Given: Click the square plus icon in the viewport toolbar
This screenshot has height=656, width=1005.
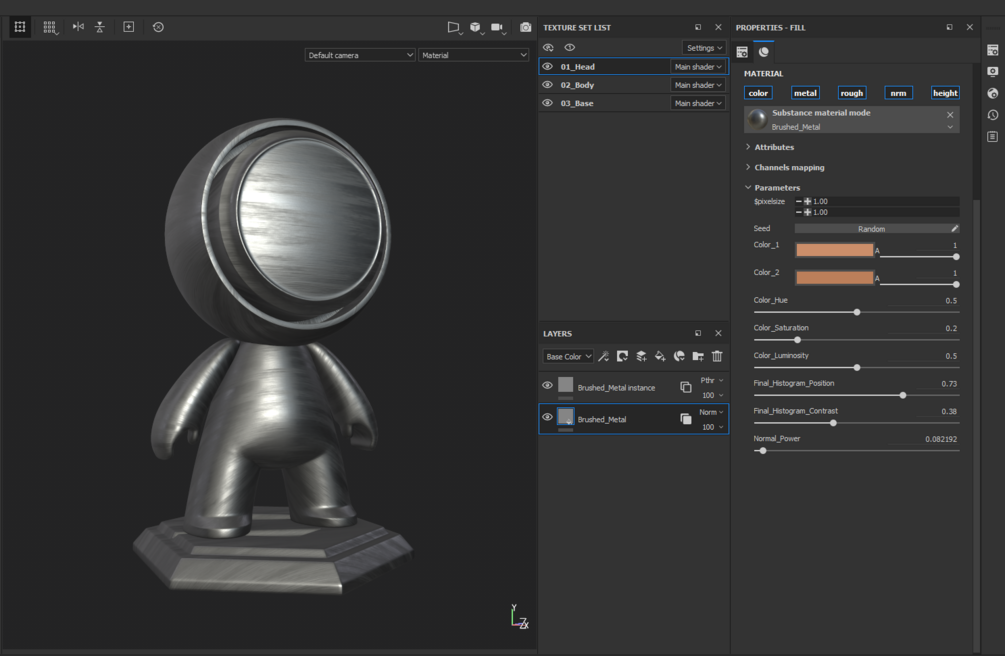Looking at the screenshot, I should 129,27.
